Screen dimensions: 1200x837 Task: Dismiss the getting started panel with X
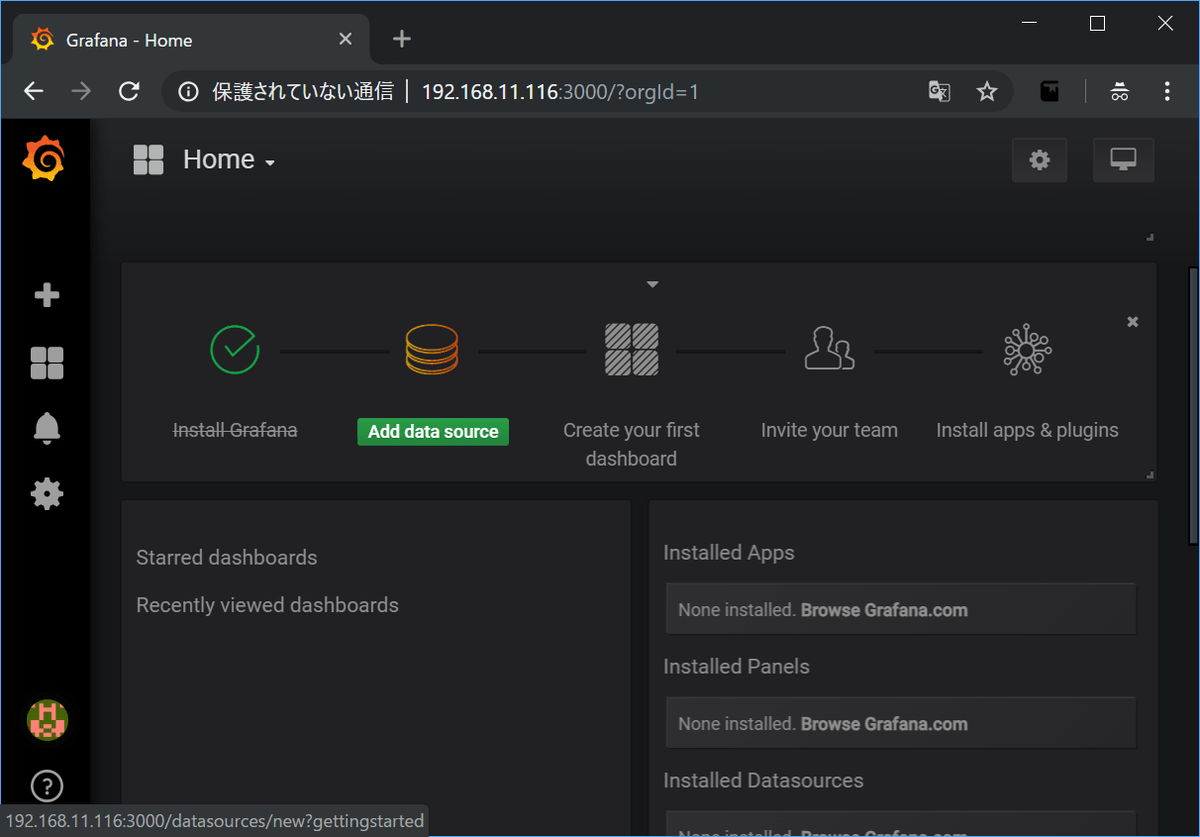point(1132,322)
